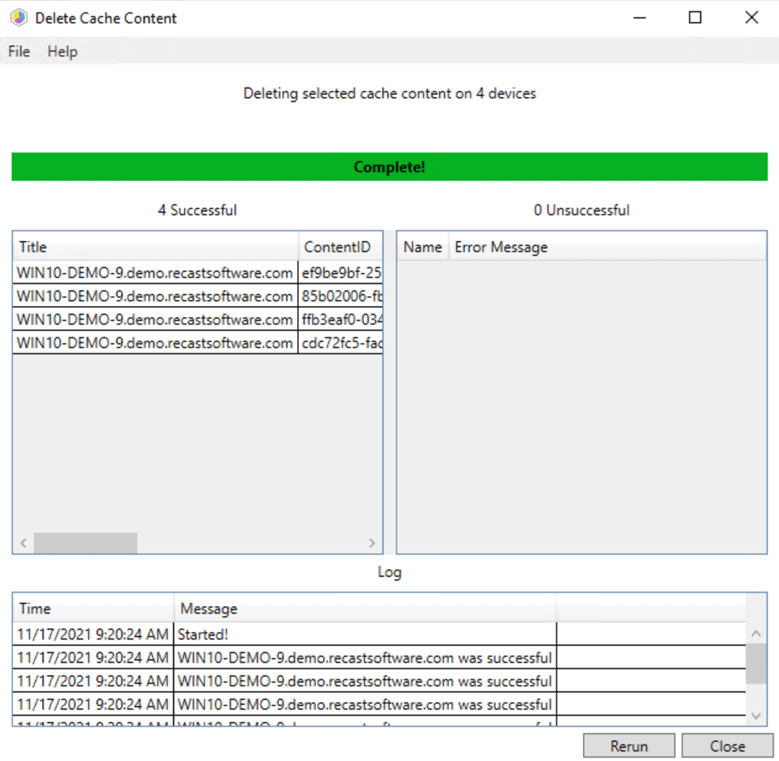Click the Message column header in Log
The width and height of the screenshot is (779, 761).
tap(365, 608)
